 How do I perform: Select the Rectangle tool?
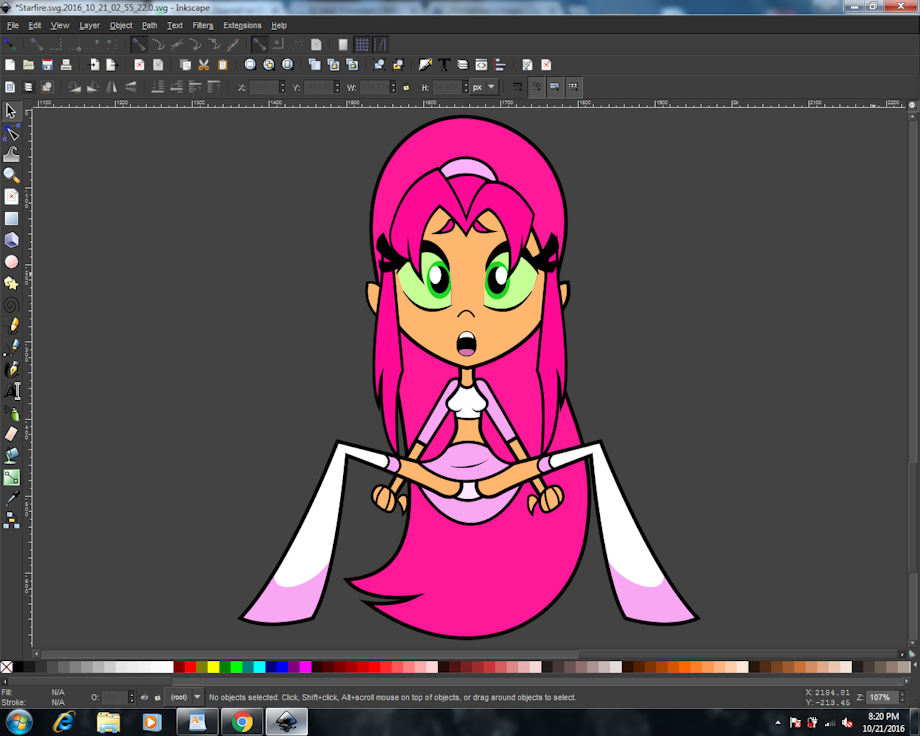[x=11, y=218]
